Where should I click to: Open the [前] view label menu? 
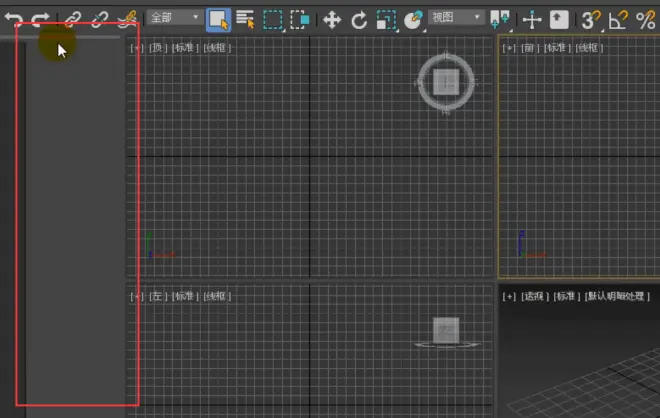click(x=530, y=48)
